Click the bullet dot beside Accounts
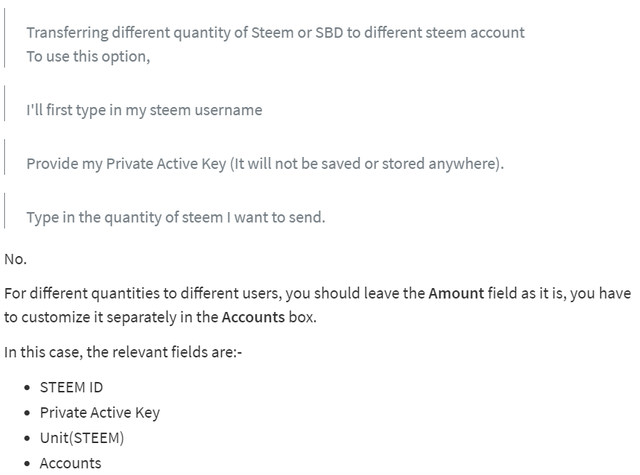640x475 pixels. [27, 464]
